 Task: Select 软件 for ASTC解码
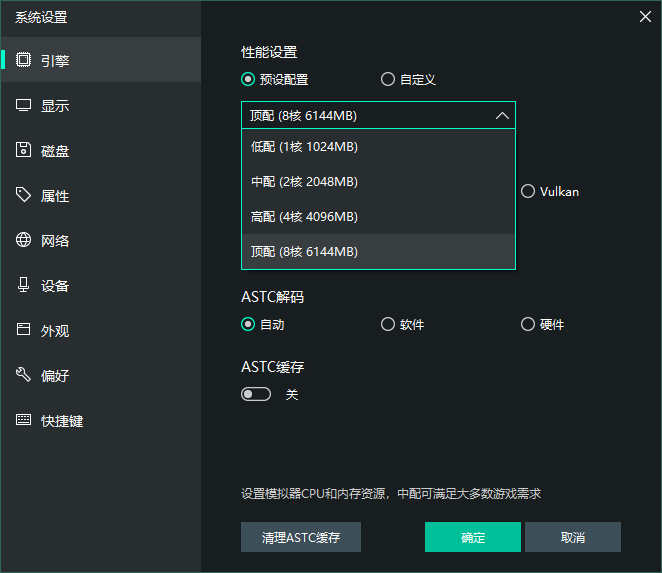point(388,324)
